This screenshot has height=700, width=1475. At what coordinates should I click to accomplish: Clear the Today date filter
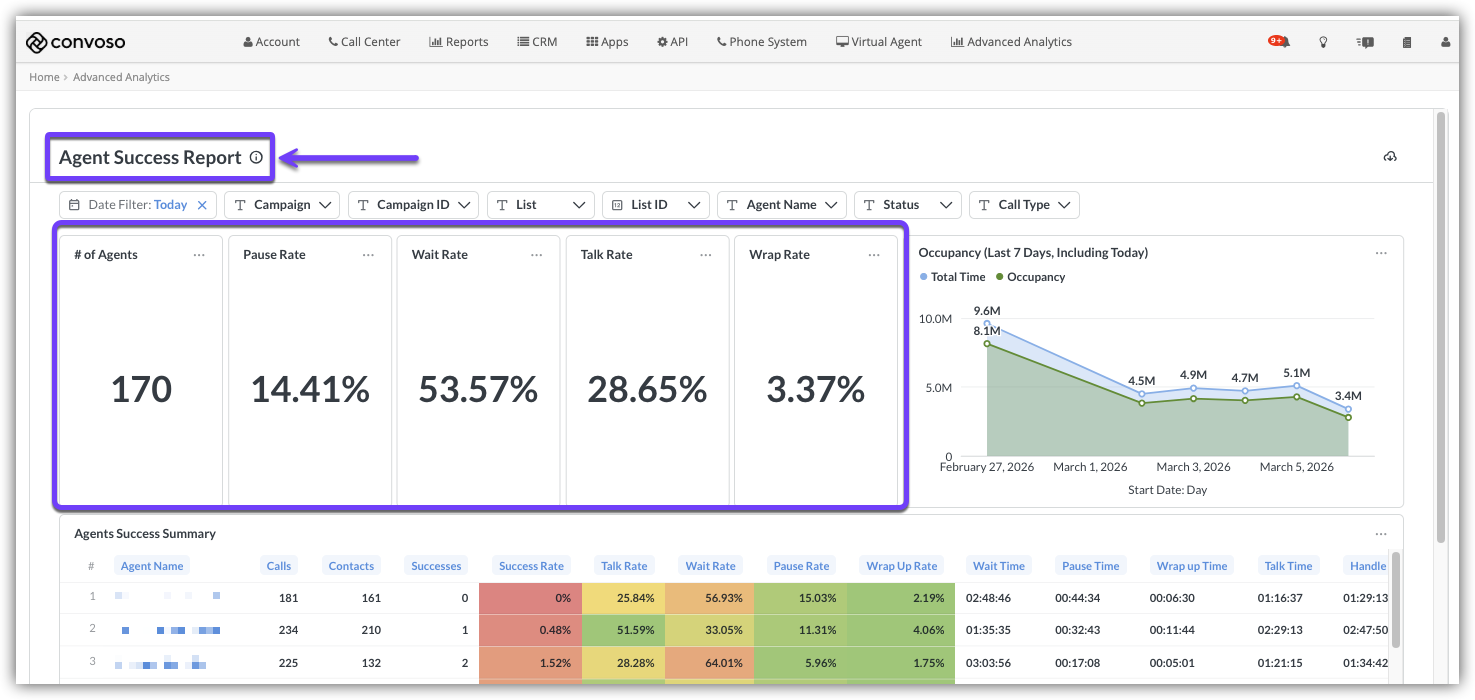pos(202,205)
